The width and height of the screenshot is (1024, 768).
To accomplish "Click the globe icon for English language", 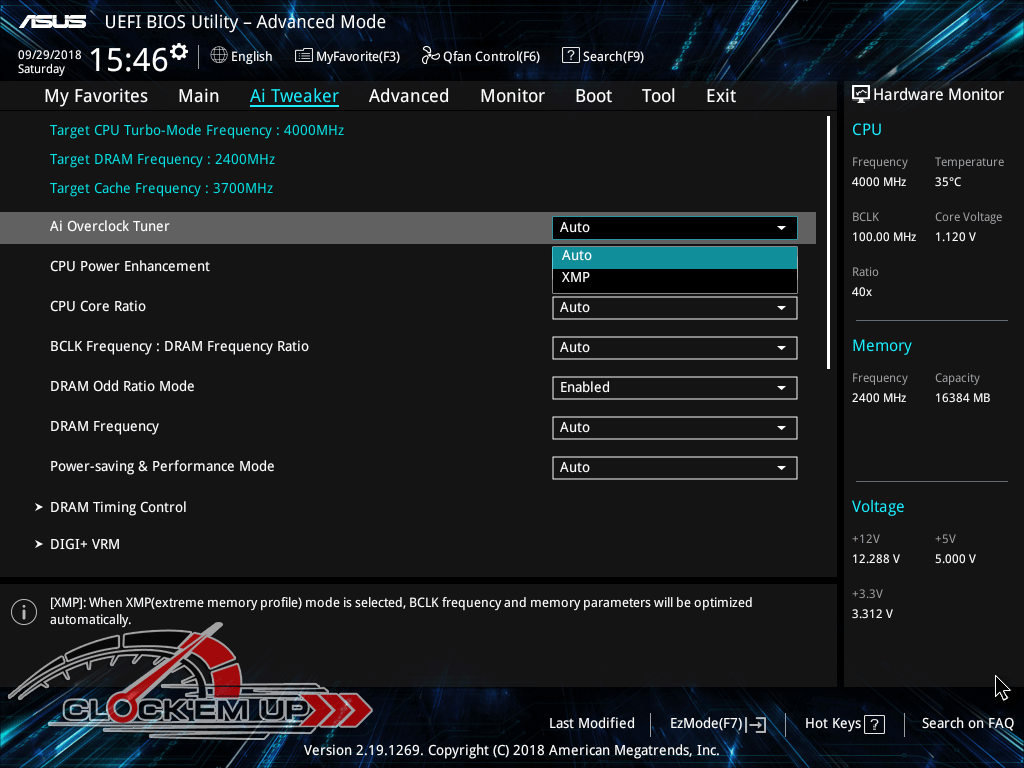I will pyautogui.click(x=219, y=56).
